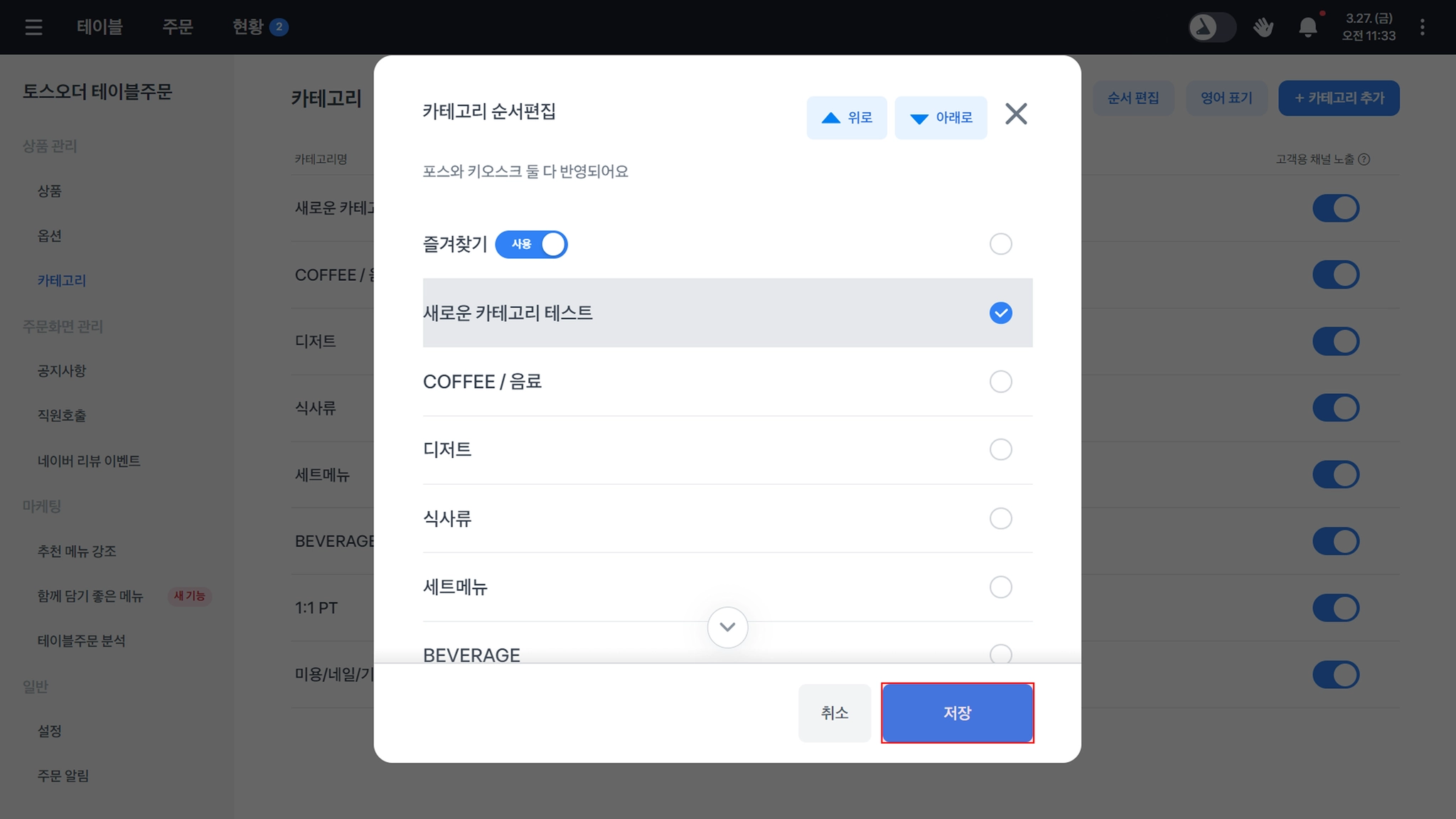Open the vertical three-dot more menu
The height and width of the screenshot is (819, 1456).
click(x=1422, y=27)
